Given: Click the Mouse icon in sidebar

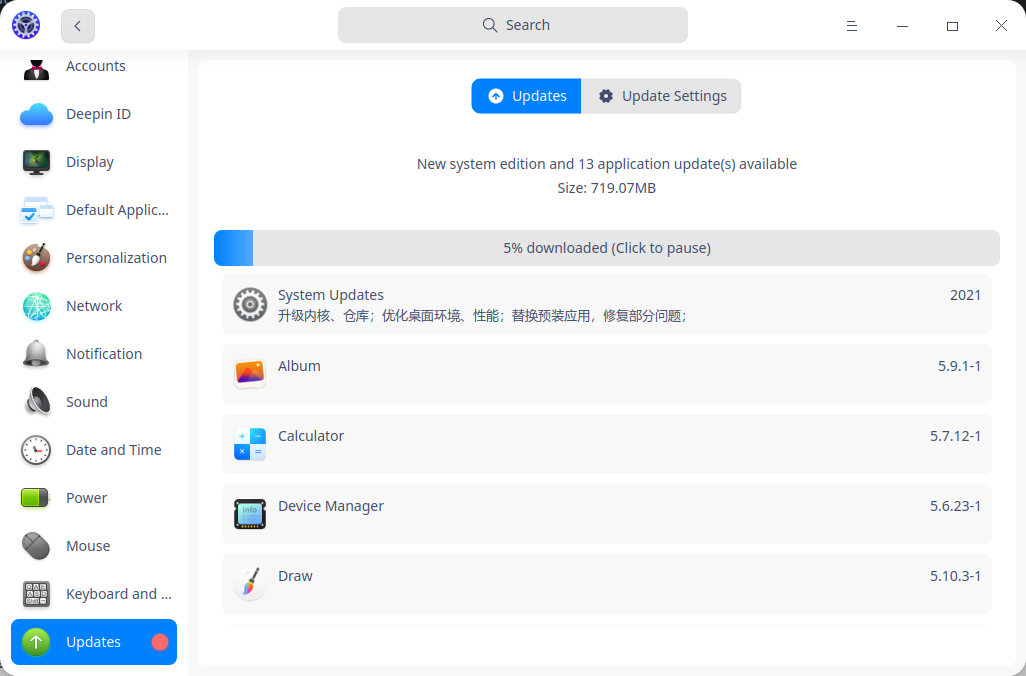Looking at the screenshot, I should (36, 546).
